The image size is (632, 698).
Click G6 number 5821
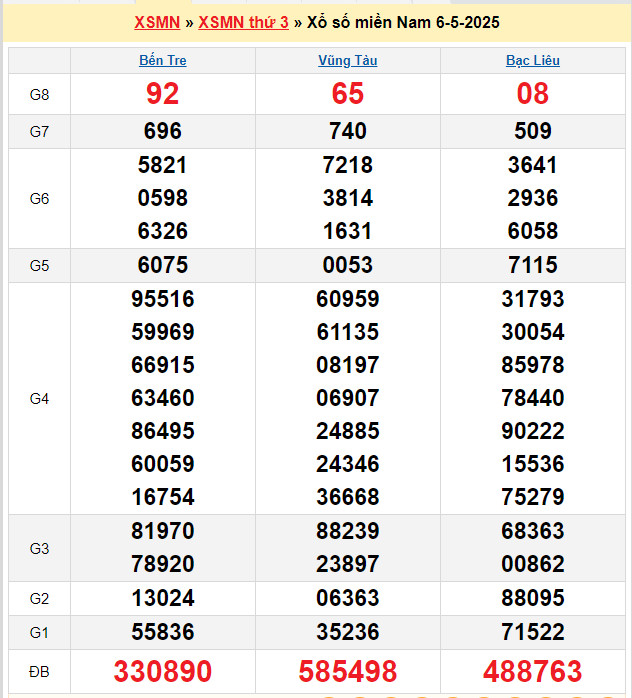(163, 165)
